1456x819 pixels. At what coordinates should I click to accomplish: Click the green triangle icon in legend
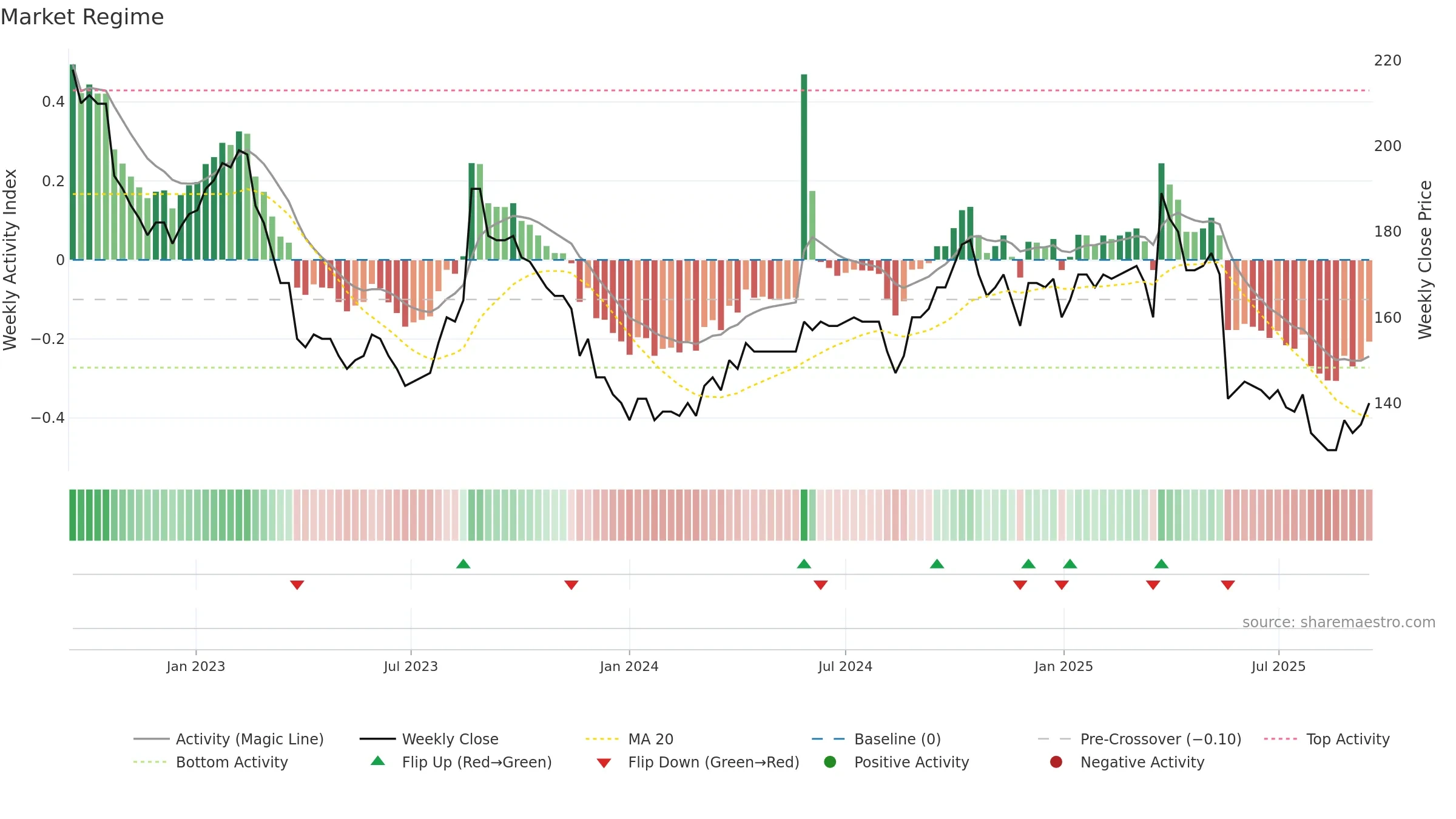377,761
